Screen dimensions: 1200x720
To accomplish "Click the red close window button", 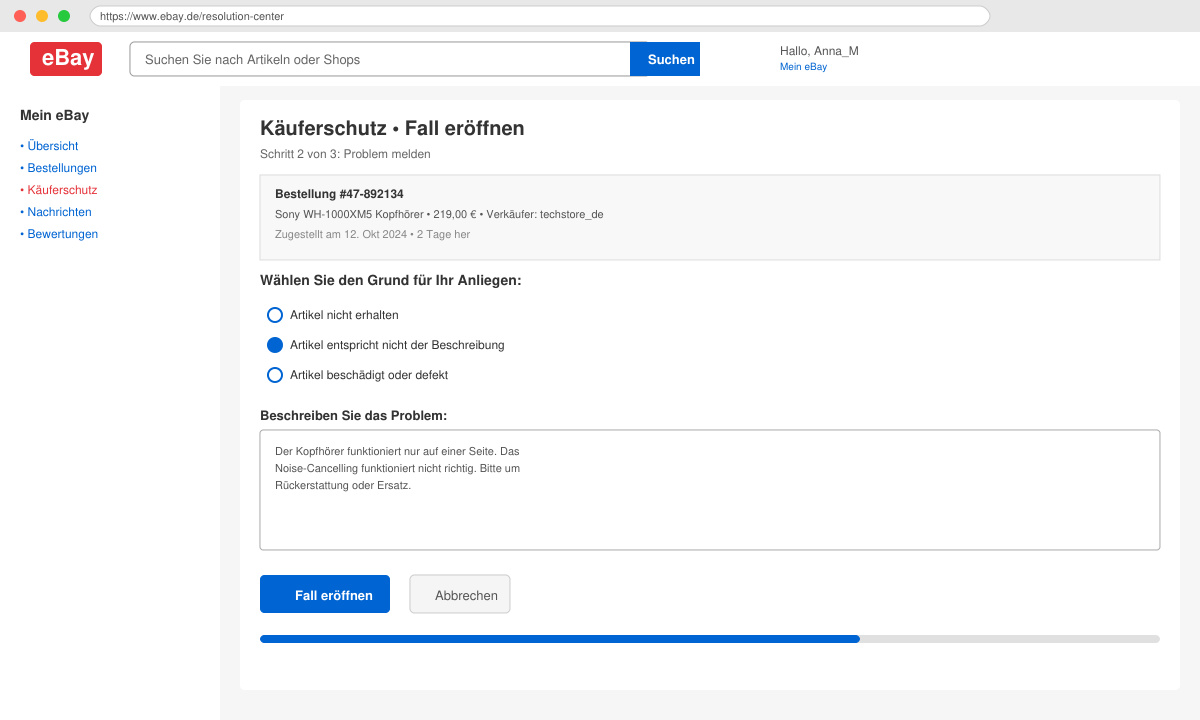I will coord(20,16).
